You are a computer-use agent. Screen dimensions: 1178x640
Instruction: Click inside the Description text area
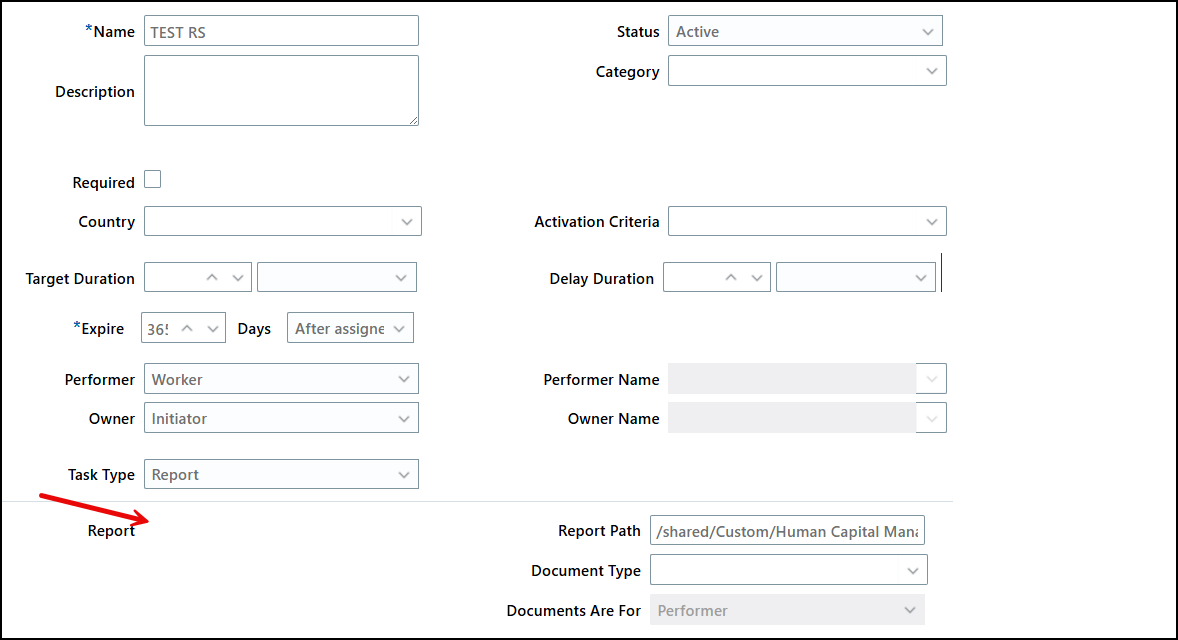[281, 90]
